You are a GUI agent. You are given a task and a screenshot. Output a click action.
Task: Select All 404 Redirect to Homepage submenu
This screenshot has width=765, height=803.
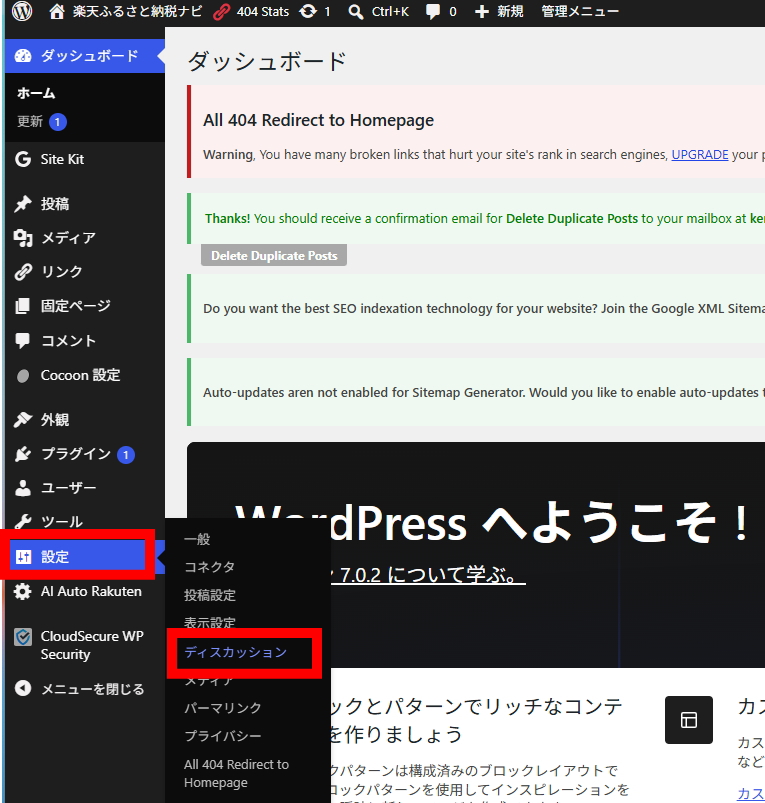[237, 773]
